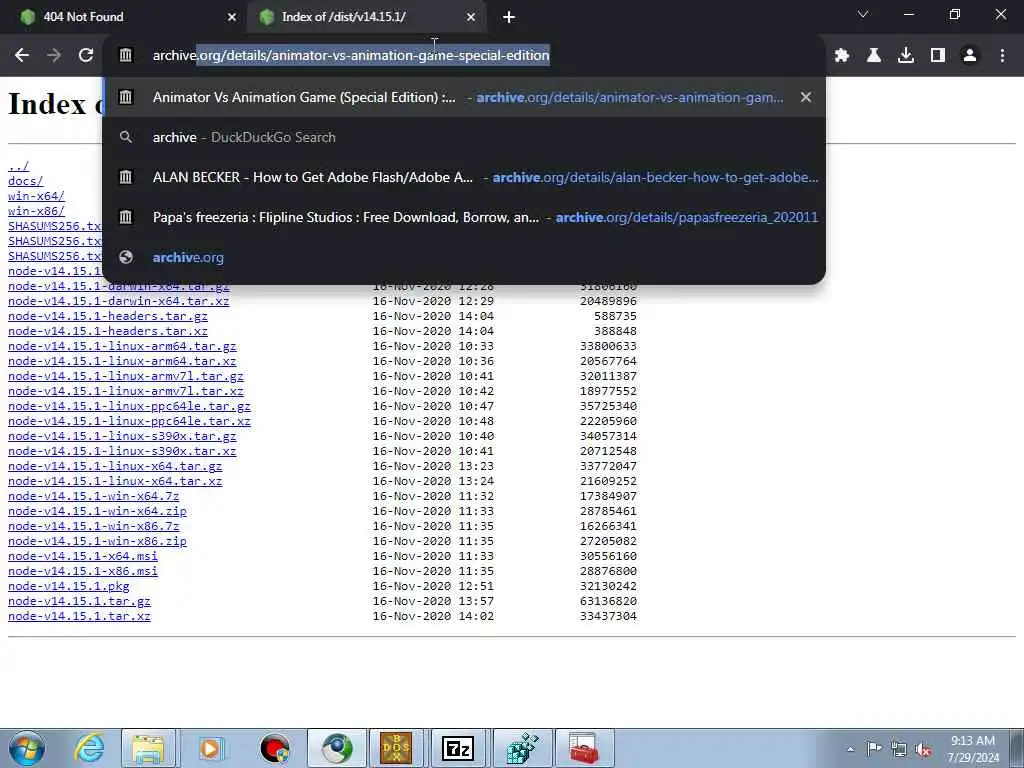Download node-v14.15.1-linux-ppc64le.tar.gz
Image resolution: width=1024 pixels, height=768 pixels.
coord(129,406)
